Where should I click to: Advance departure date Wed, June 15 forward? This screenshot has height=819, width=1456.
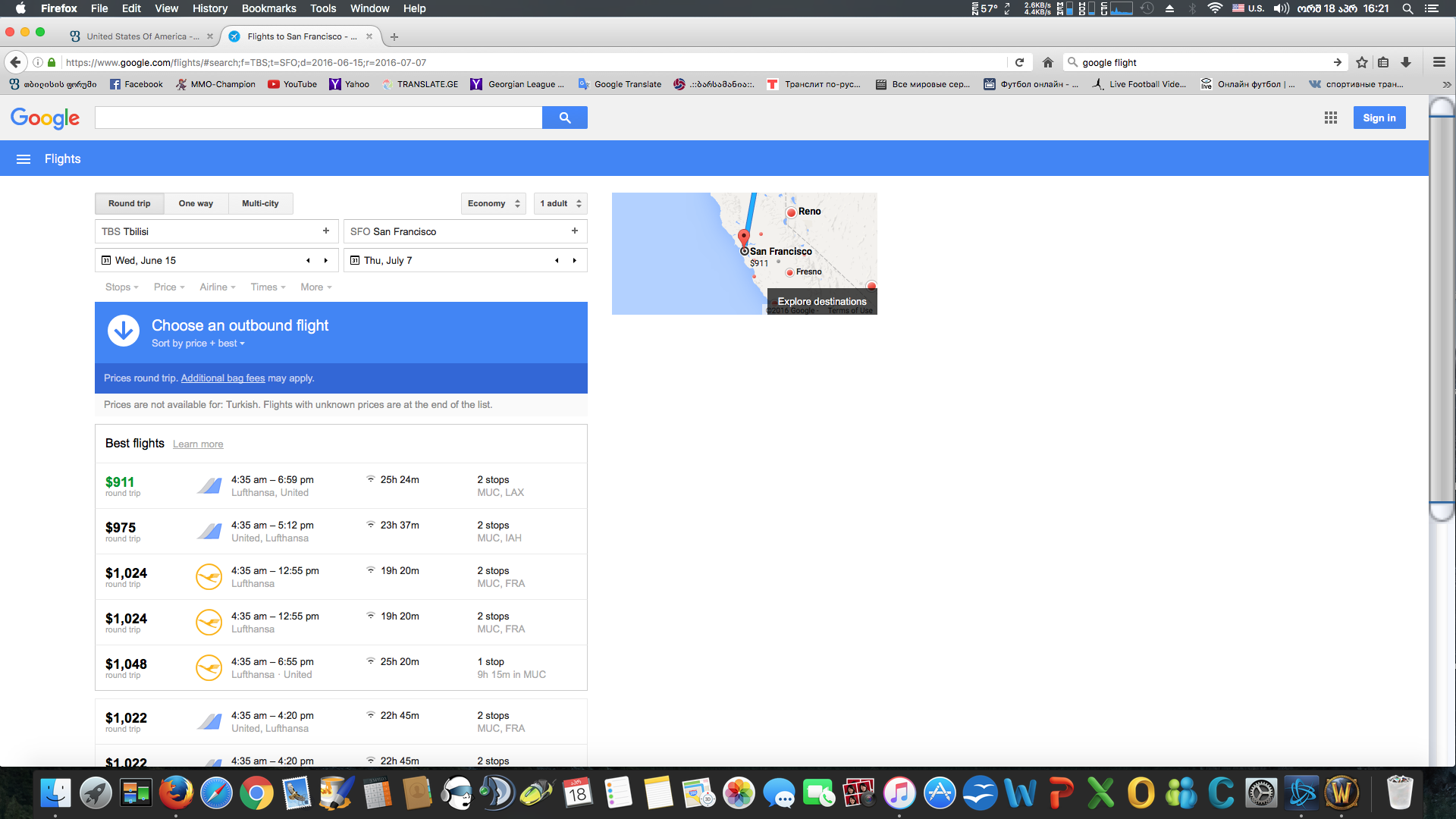(x=326, y=260)
